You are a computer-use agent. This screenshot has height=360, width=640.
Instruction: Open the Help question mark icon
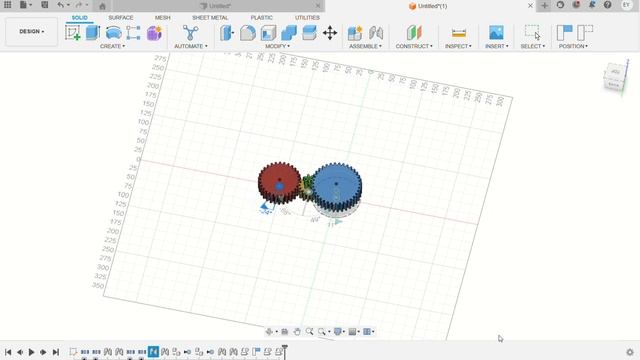(607, 5)
